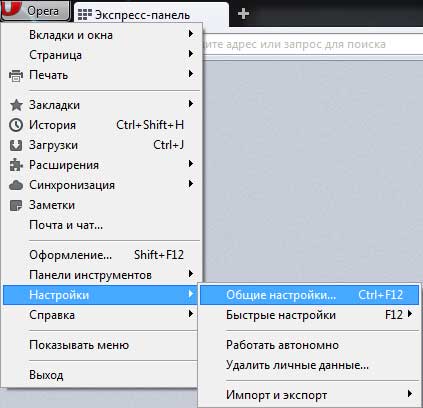Choose Почта и чат menu entry

(102, 225)
